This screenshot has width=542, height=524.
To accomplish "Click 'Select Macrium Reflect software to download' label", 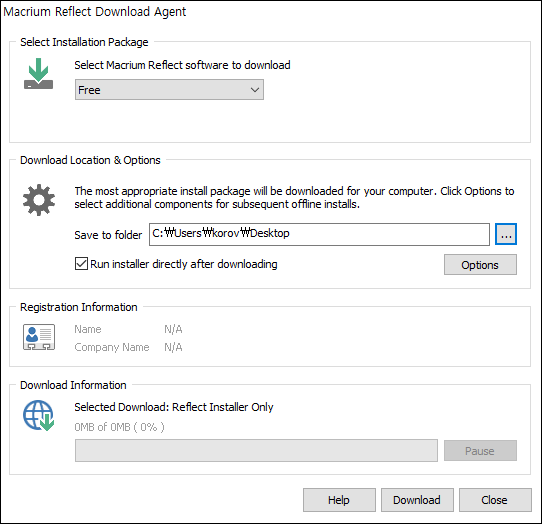I will point(183,65).
